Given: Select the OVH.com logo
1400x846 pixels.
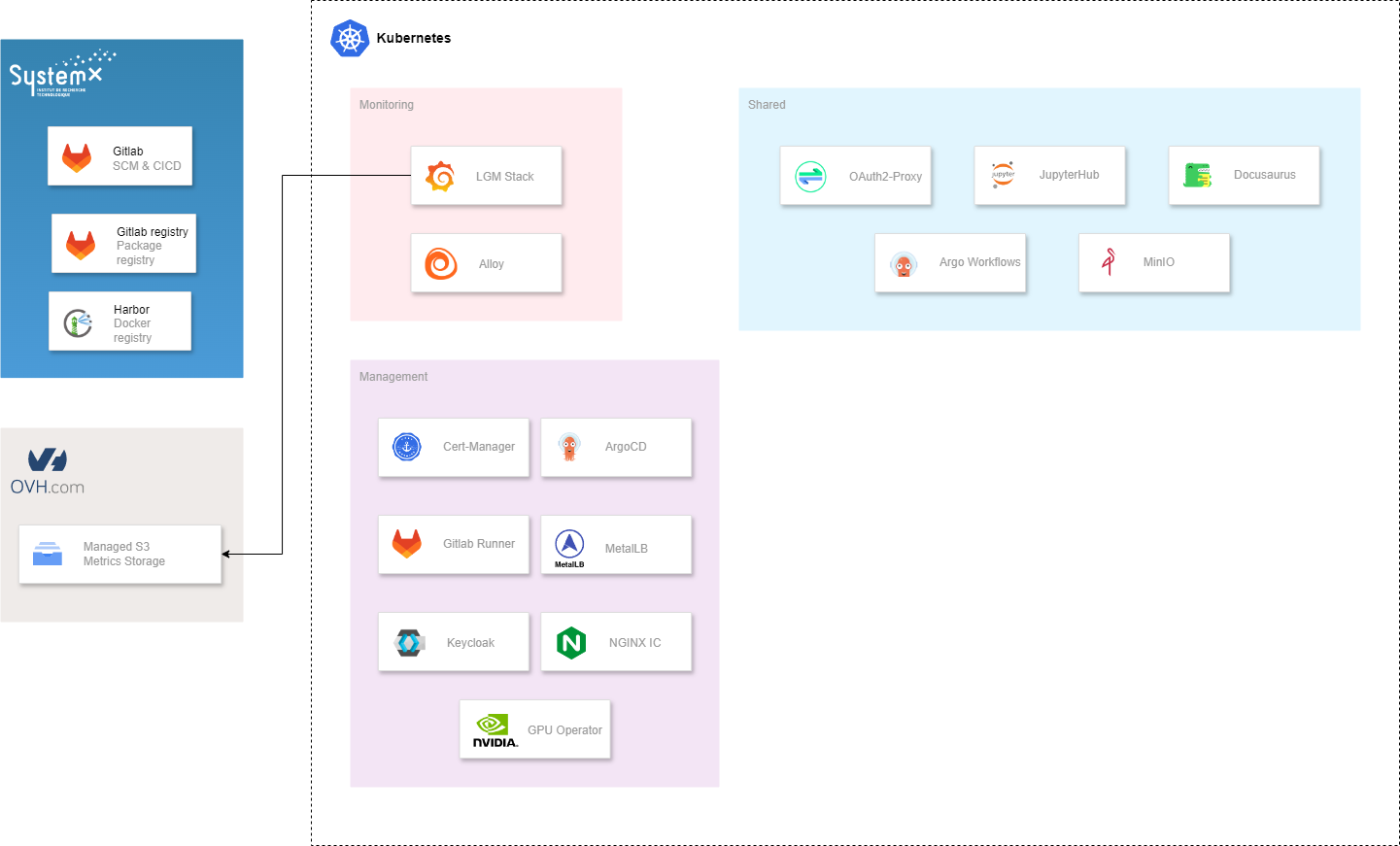Looking at the screenshot, I should point(48,472).
